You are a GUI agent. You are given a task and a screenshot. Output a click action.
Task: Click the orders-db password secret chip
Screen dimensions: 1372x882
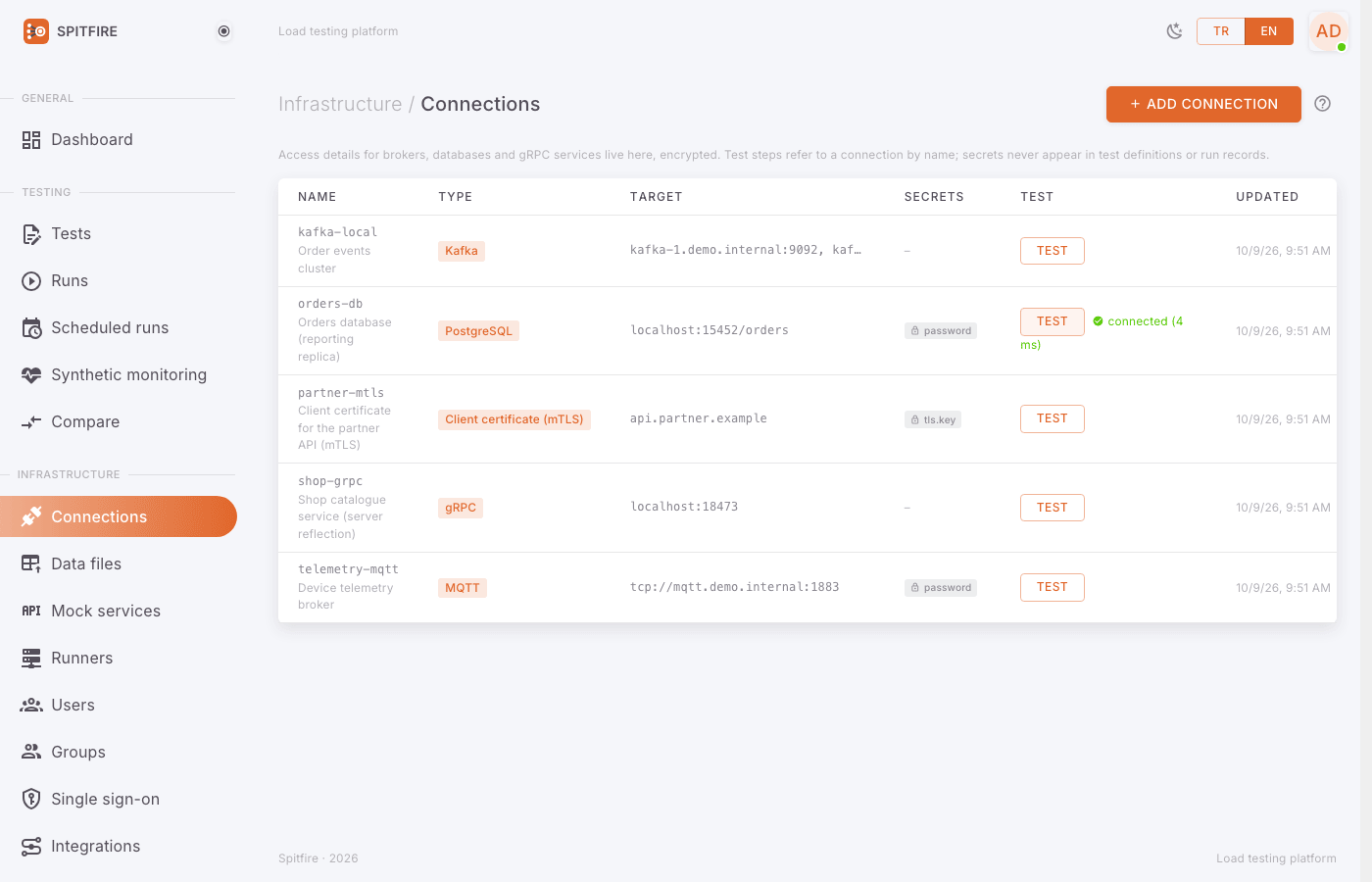[941, 331]
